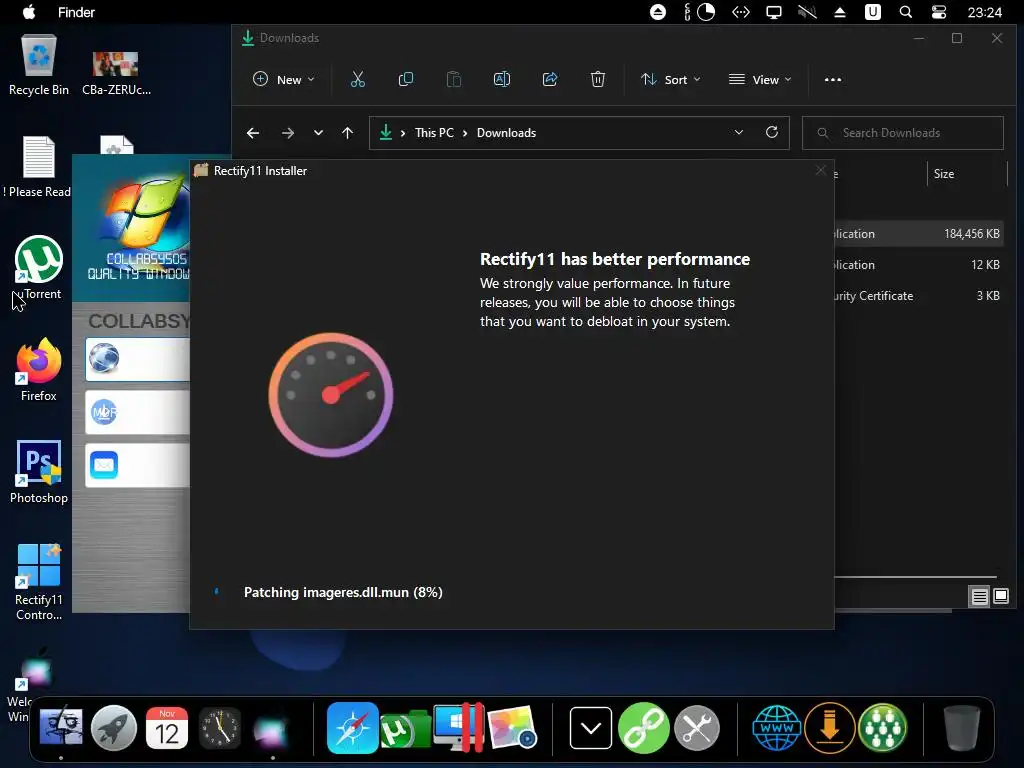This screenshot has width=1024, height=768.
Task: Click the Copy icon in Downloads toolbar
Action: click(406, 80)
